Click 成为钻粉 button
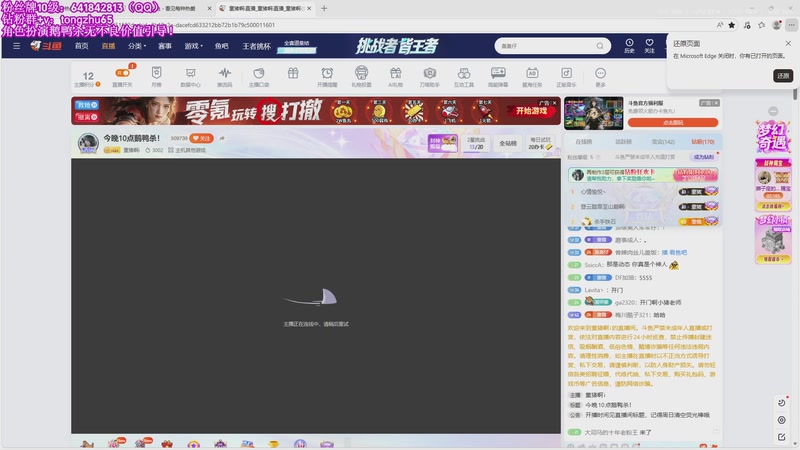 tap(704, 157)
